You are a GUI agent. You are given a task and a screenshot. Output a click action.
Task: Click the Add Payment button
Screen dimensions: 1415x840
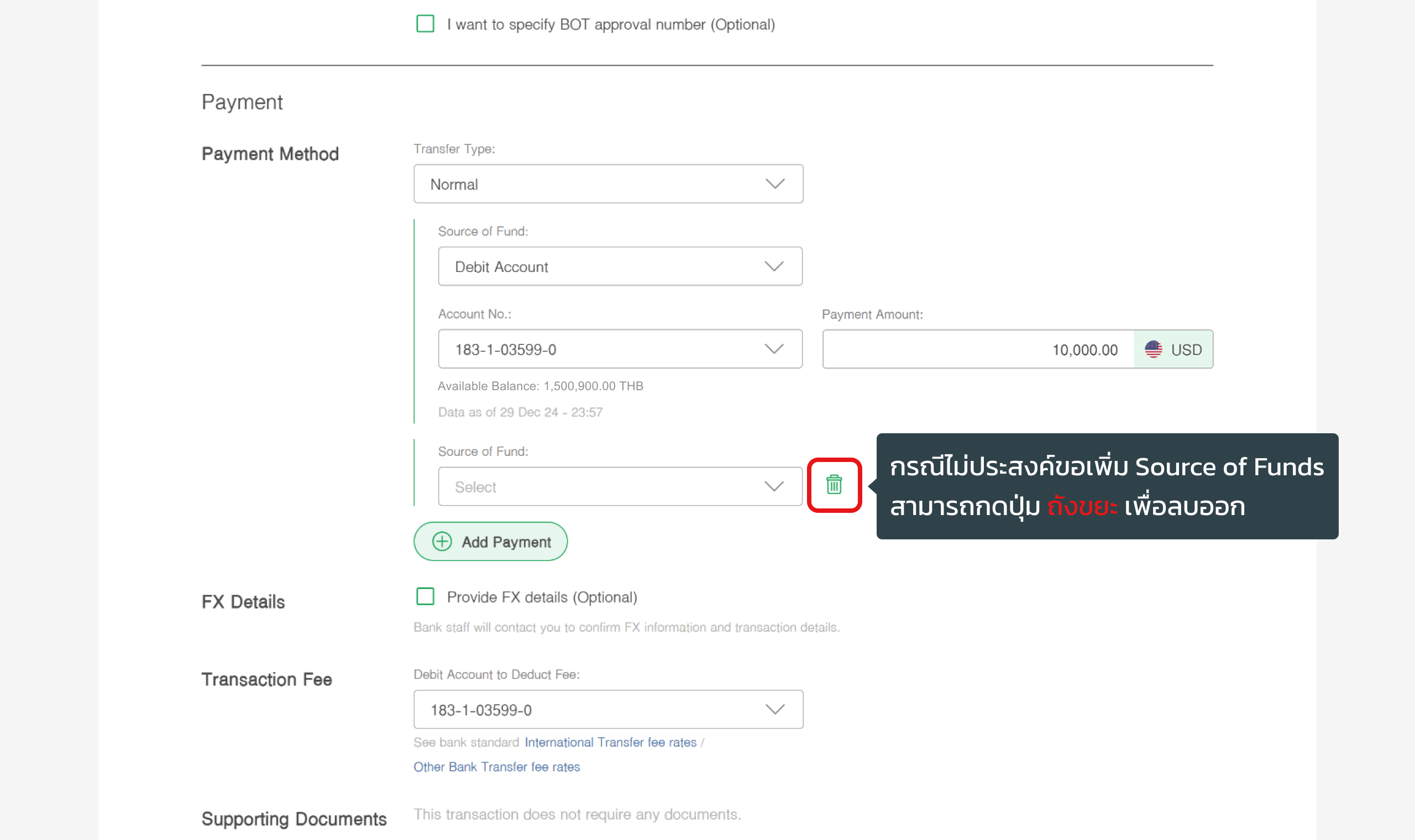[491, 542]
